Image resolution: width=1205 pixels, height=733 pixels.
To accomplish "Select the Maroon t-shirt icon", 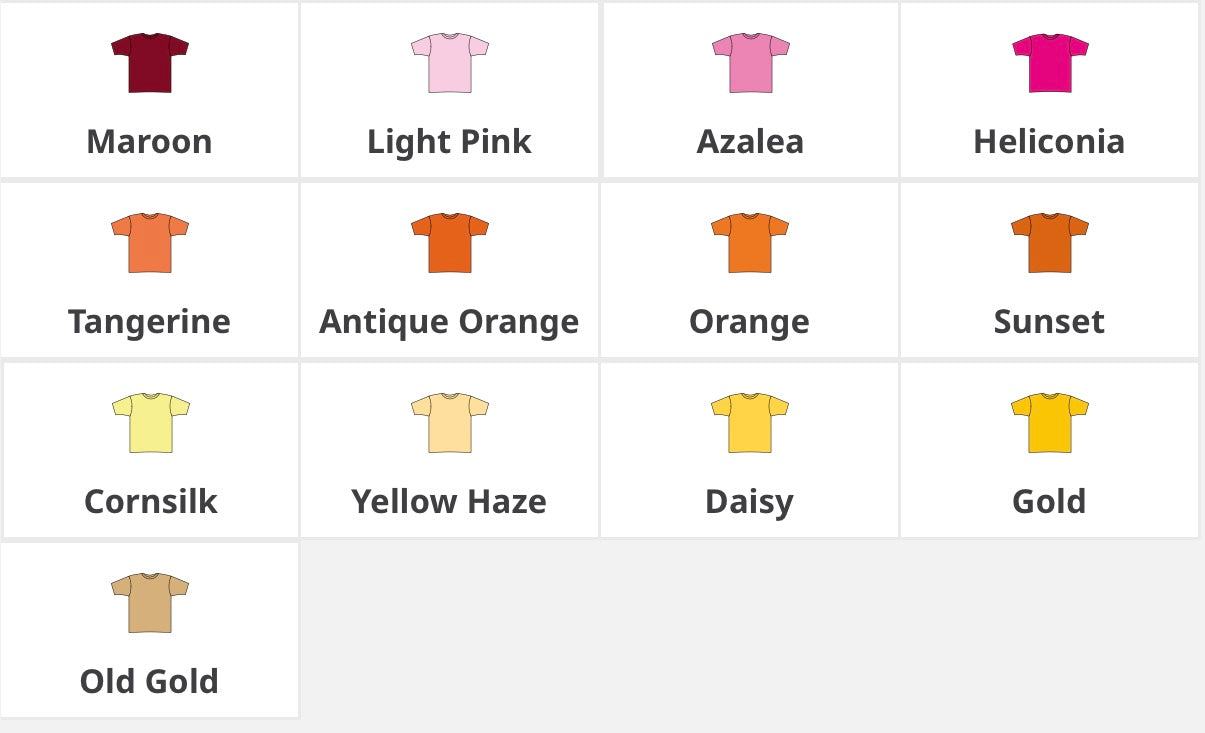I will tap(150, 63).
